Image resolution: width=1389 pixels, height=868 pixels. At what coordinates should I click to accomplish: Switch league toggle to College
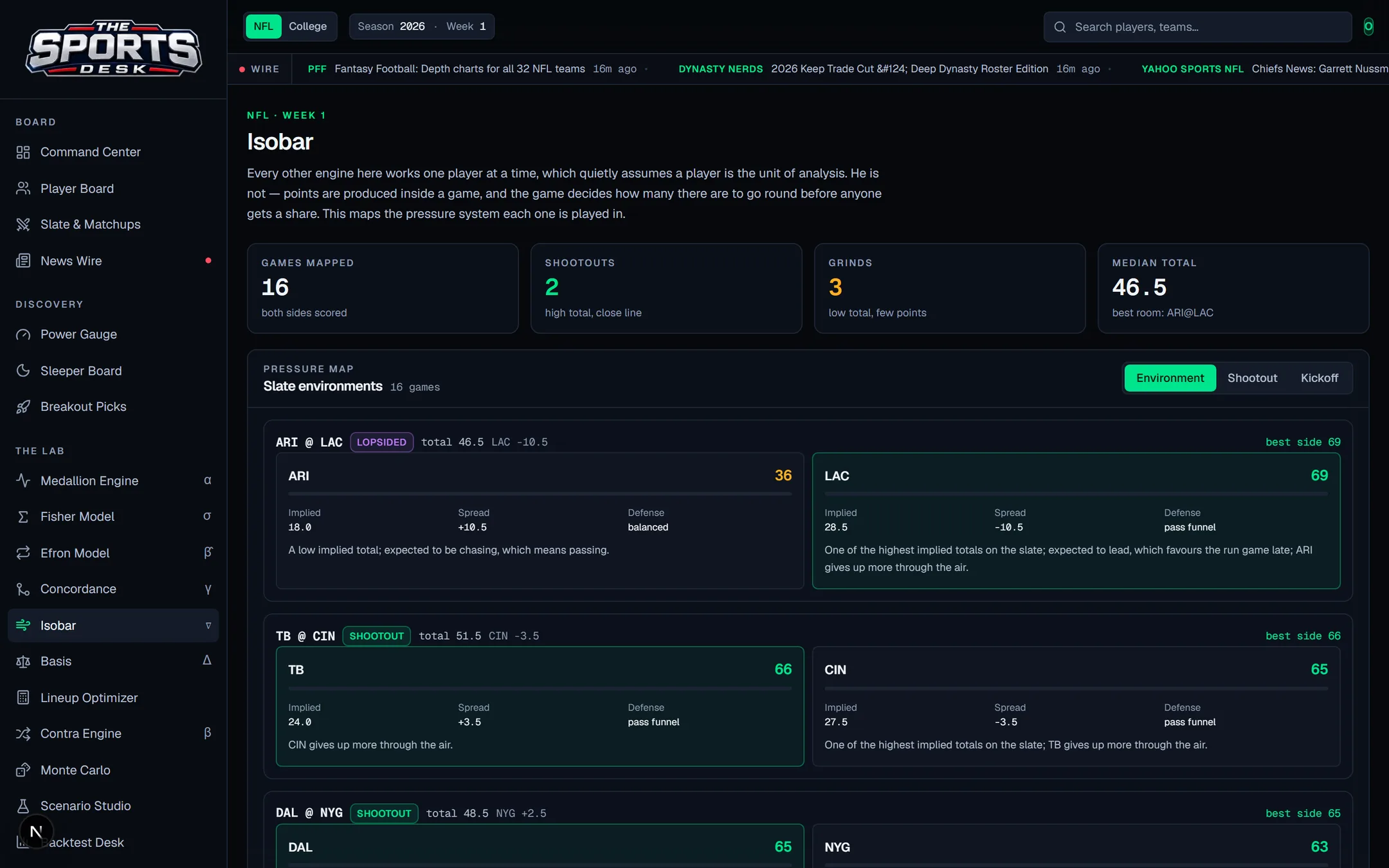[x=307, y=26]
